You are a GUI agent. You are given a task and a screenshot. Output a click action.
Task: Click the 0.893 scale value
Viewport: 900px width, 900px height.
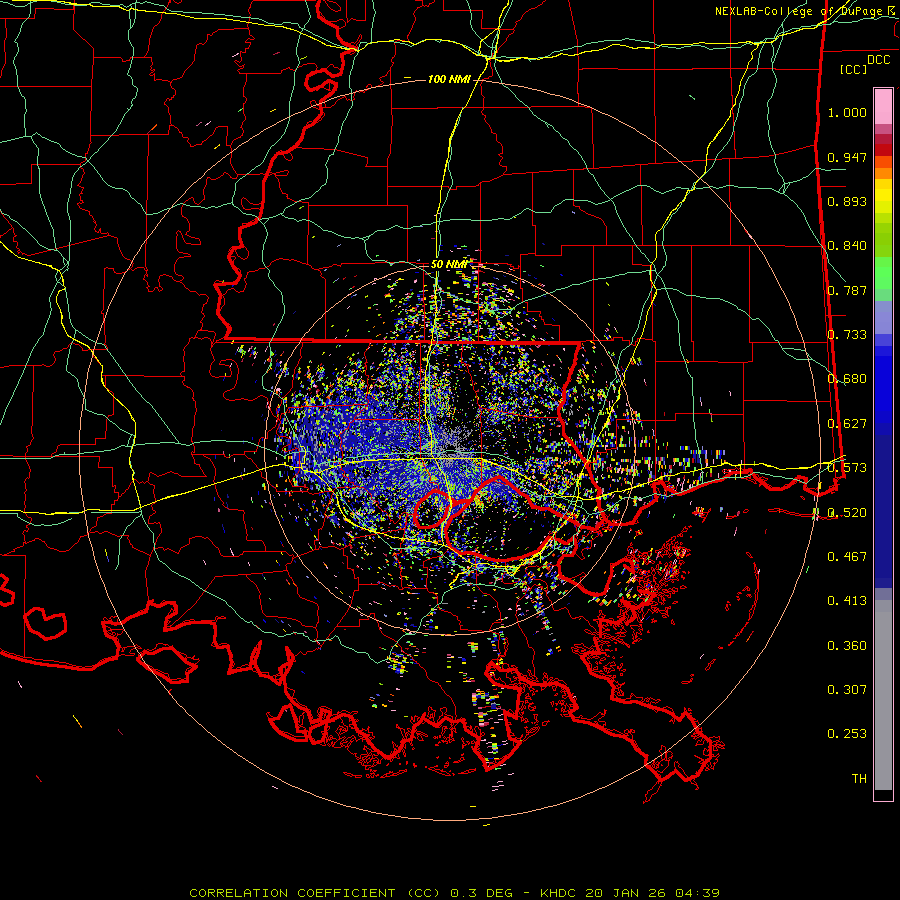pos(847,201)
